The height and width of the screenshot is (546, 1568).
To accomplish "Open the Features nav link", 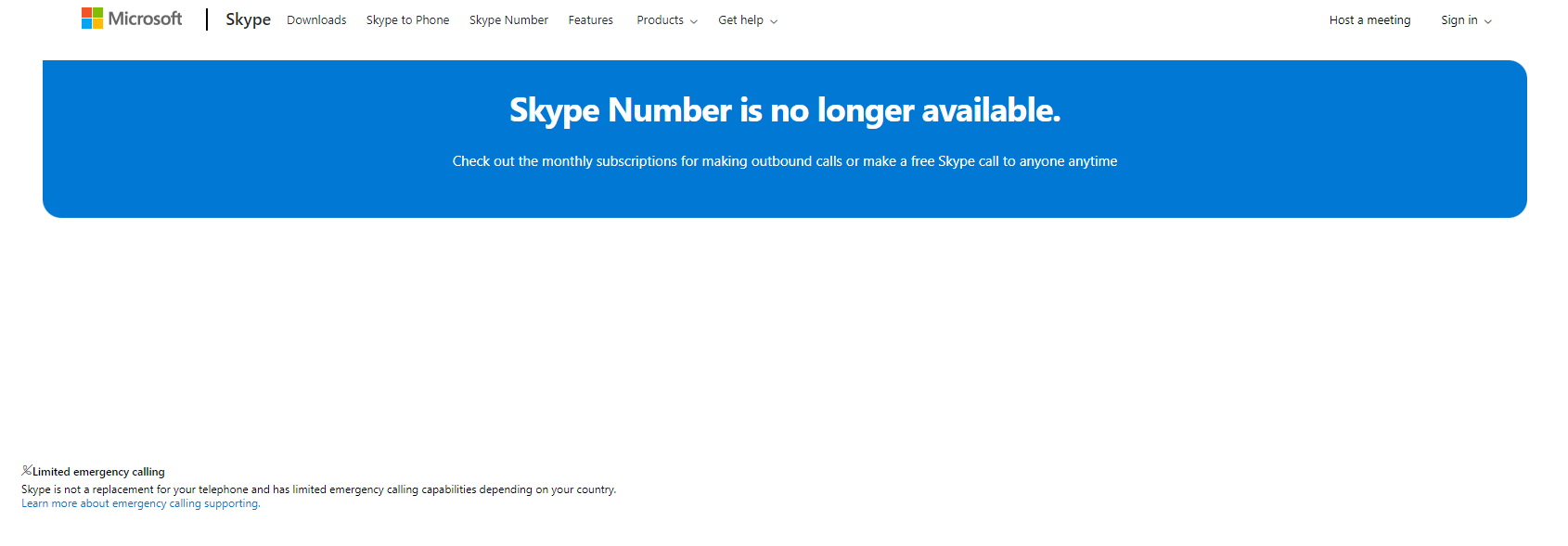I will click(x=590, y=20).
